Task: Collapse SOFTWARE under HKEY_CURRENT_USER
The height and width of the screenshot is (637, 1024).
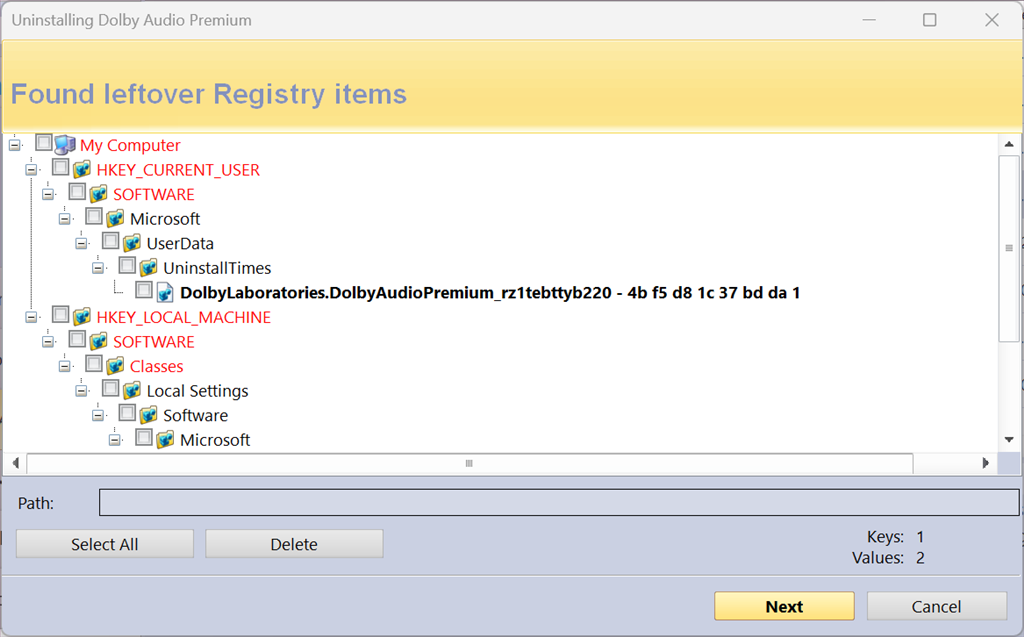Action: point(48,194)
